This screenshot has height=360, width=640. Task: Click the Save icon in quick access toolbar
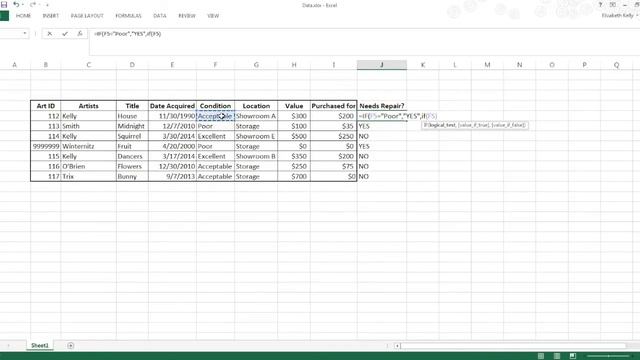coord(4,4)
